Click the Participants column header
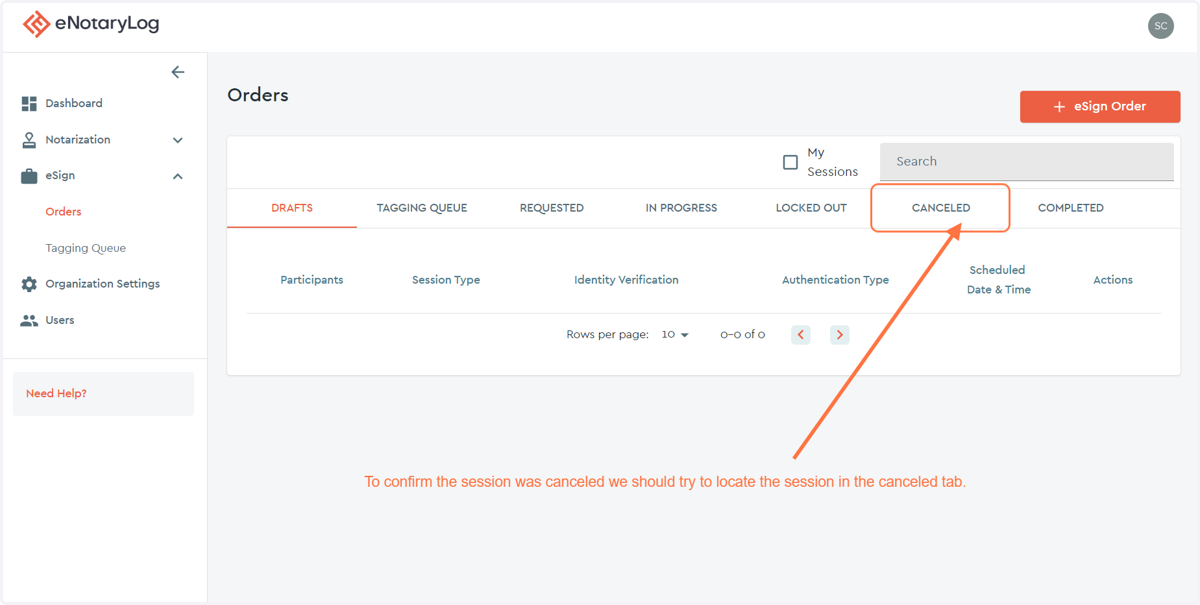1200x605 pixels. [x=312, y=280]
